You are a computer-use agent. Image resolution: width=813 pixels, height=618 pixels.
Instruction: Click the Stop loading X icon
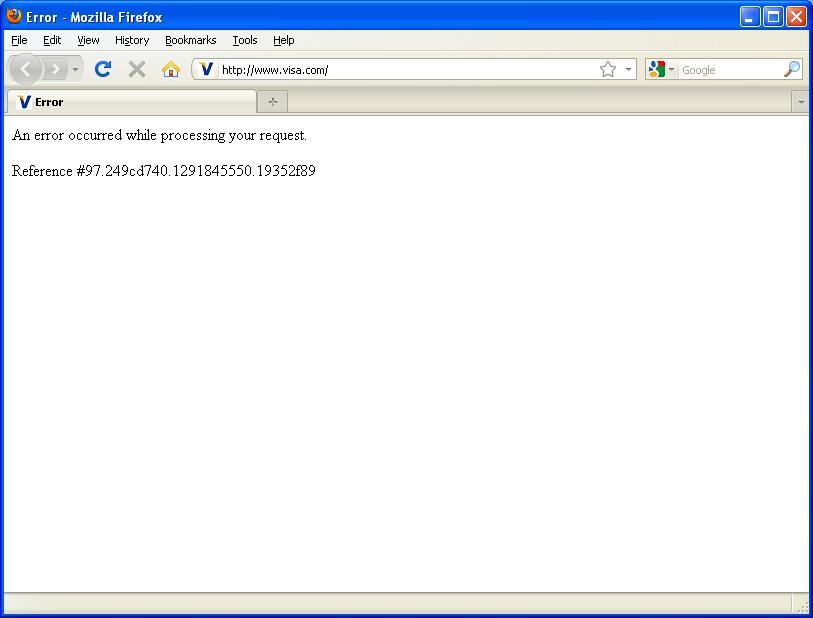point(137,69)
